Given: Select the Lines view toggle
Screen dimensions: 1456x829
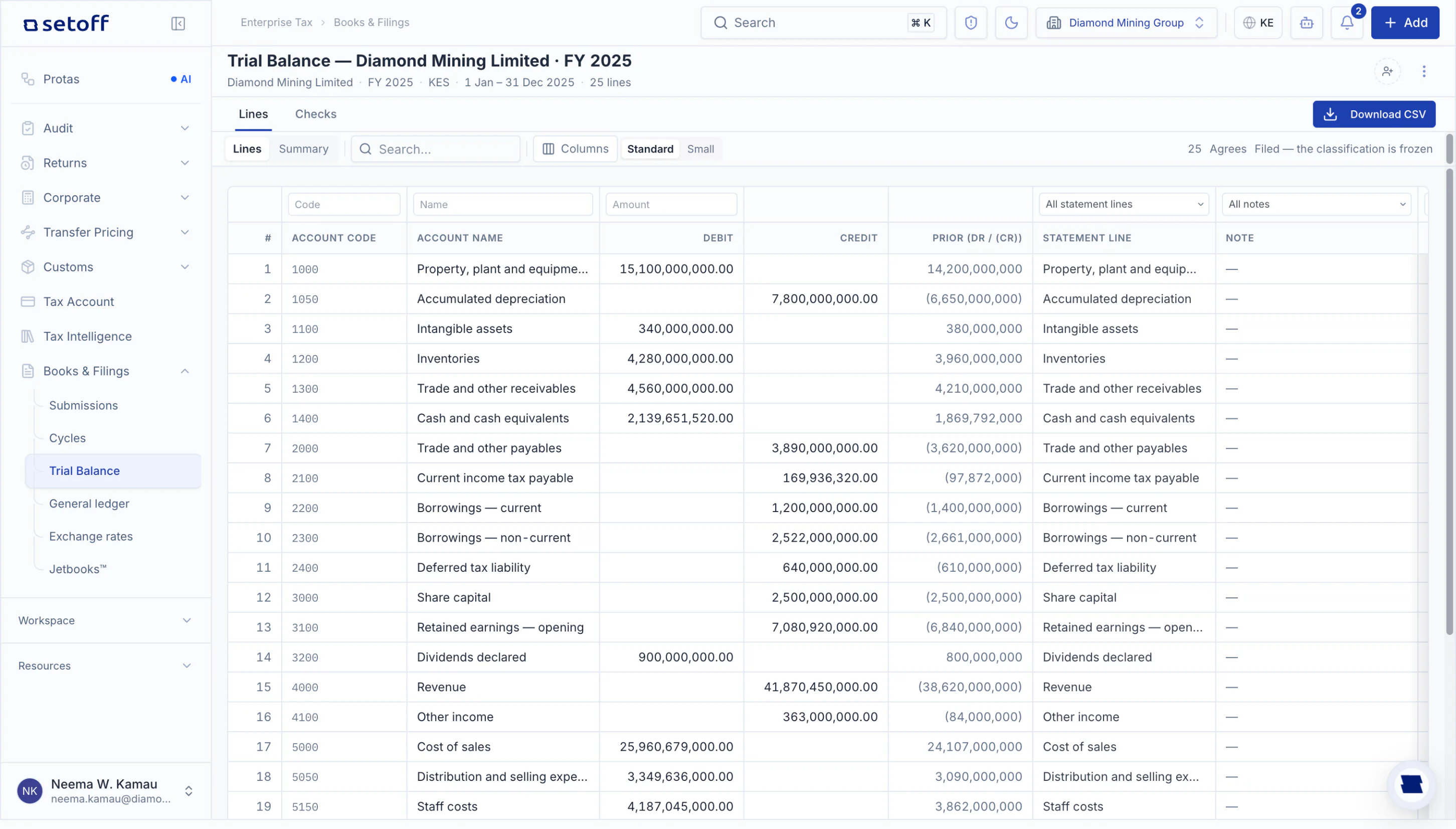Looking at the screenshot, I should pyautogui.click(x=247, y=148).
